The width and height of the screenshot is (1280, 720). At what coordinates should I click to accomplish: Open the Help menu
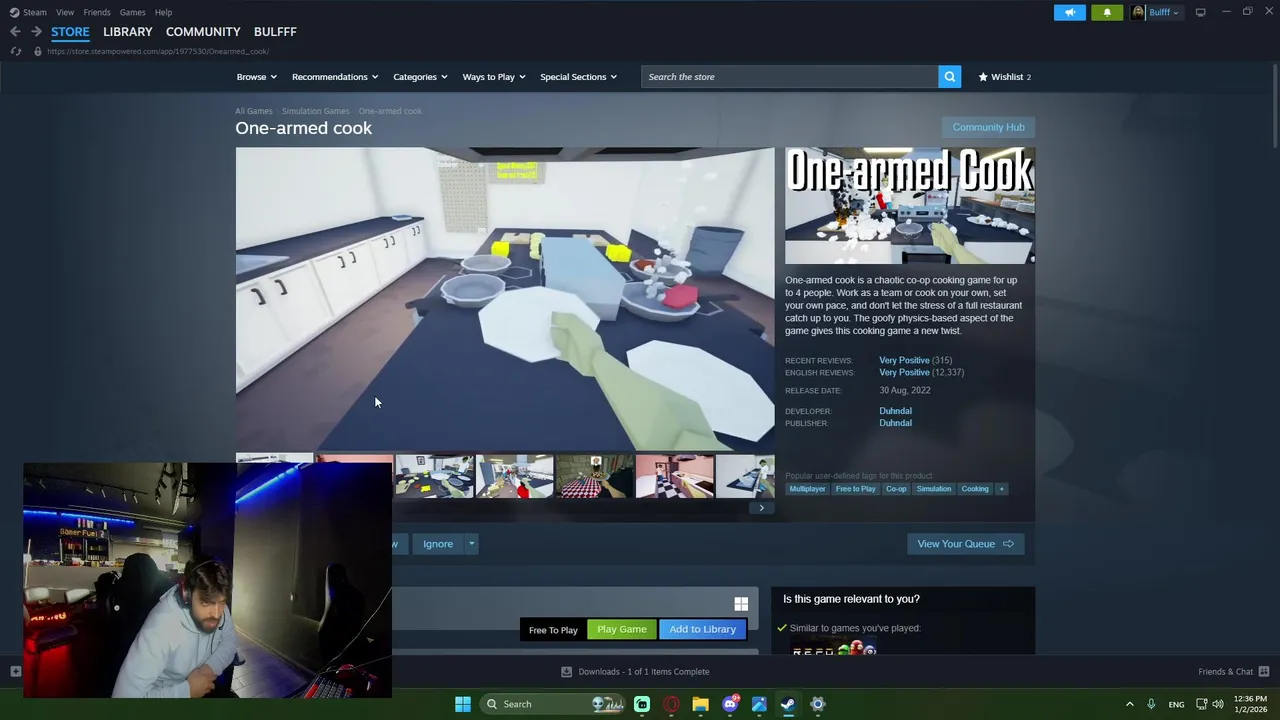[164, 12]
